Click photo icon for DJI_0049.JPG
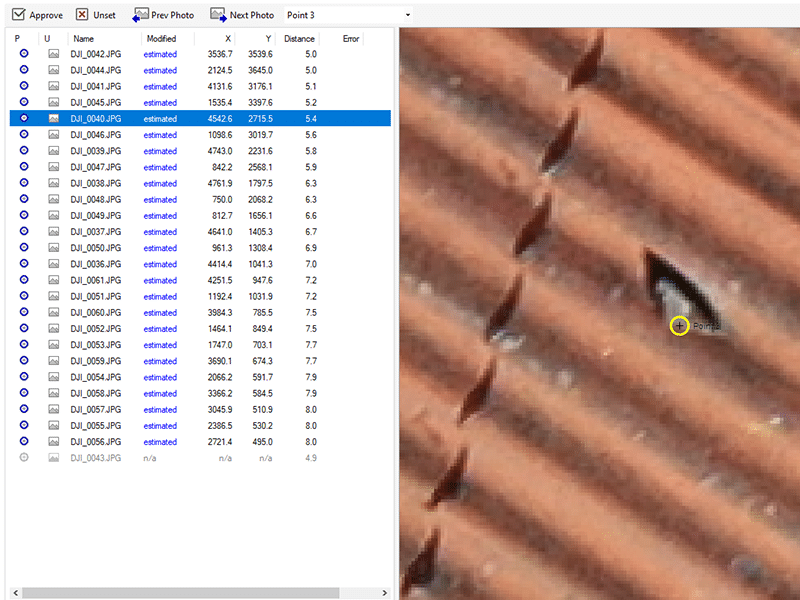This screenshot has width=800, height=600. pyautogui.click(x=54, y=215)
